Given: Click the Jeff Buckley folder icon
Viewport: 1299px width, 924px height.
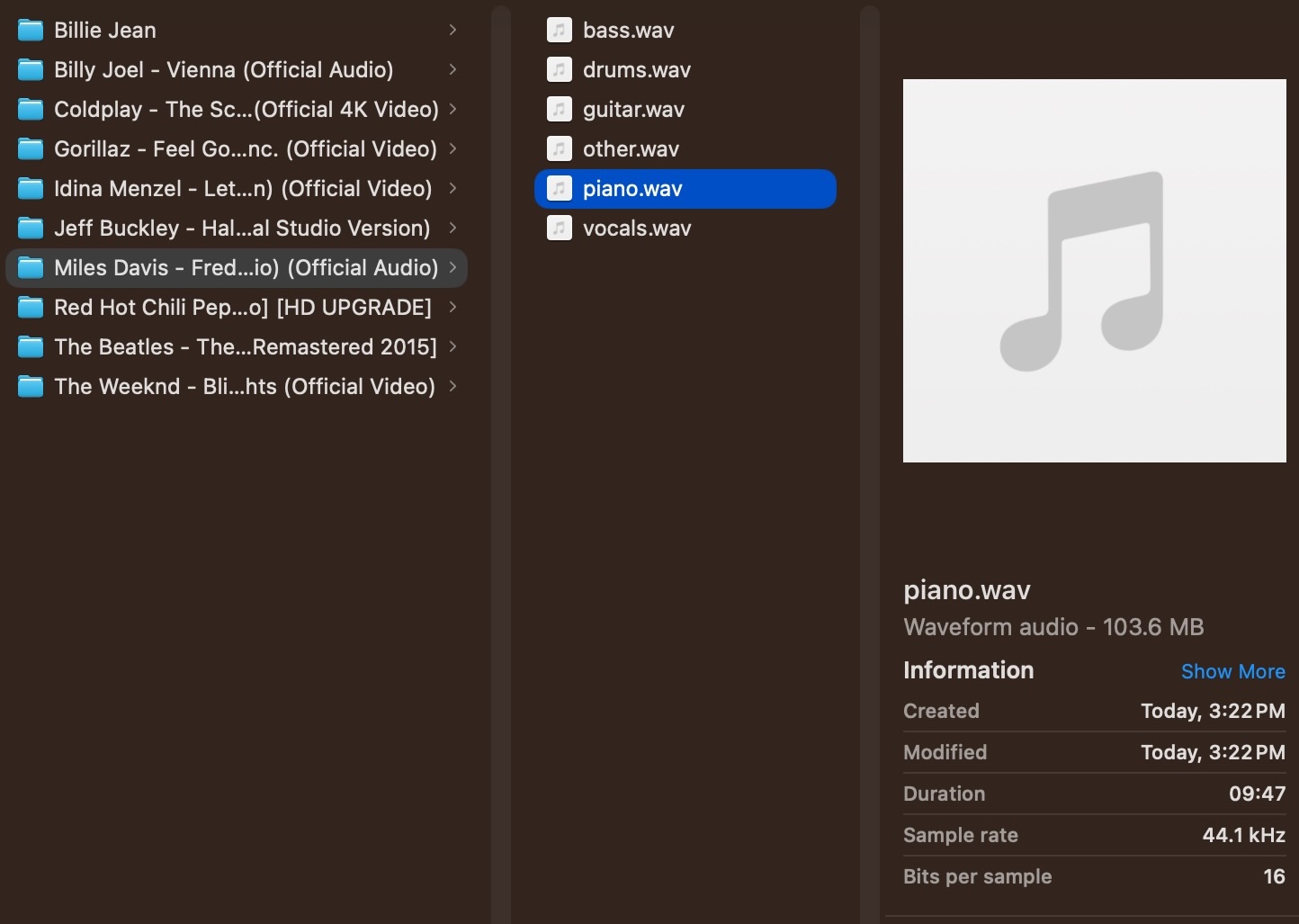Looking at the screenshot, I should click(x=31, y=229).
